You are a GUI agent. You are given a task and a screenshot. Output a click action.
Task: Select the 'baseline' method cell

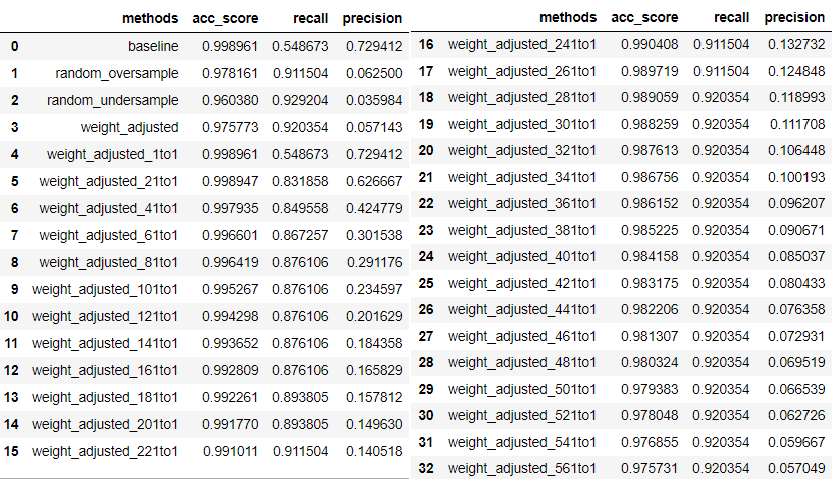pyautogui.click(x=153, y=46)
